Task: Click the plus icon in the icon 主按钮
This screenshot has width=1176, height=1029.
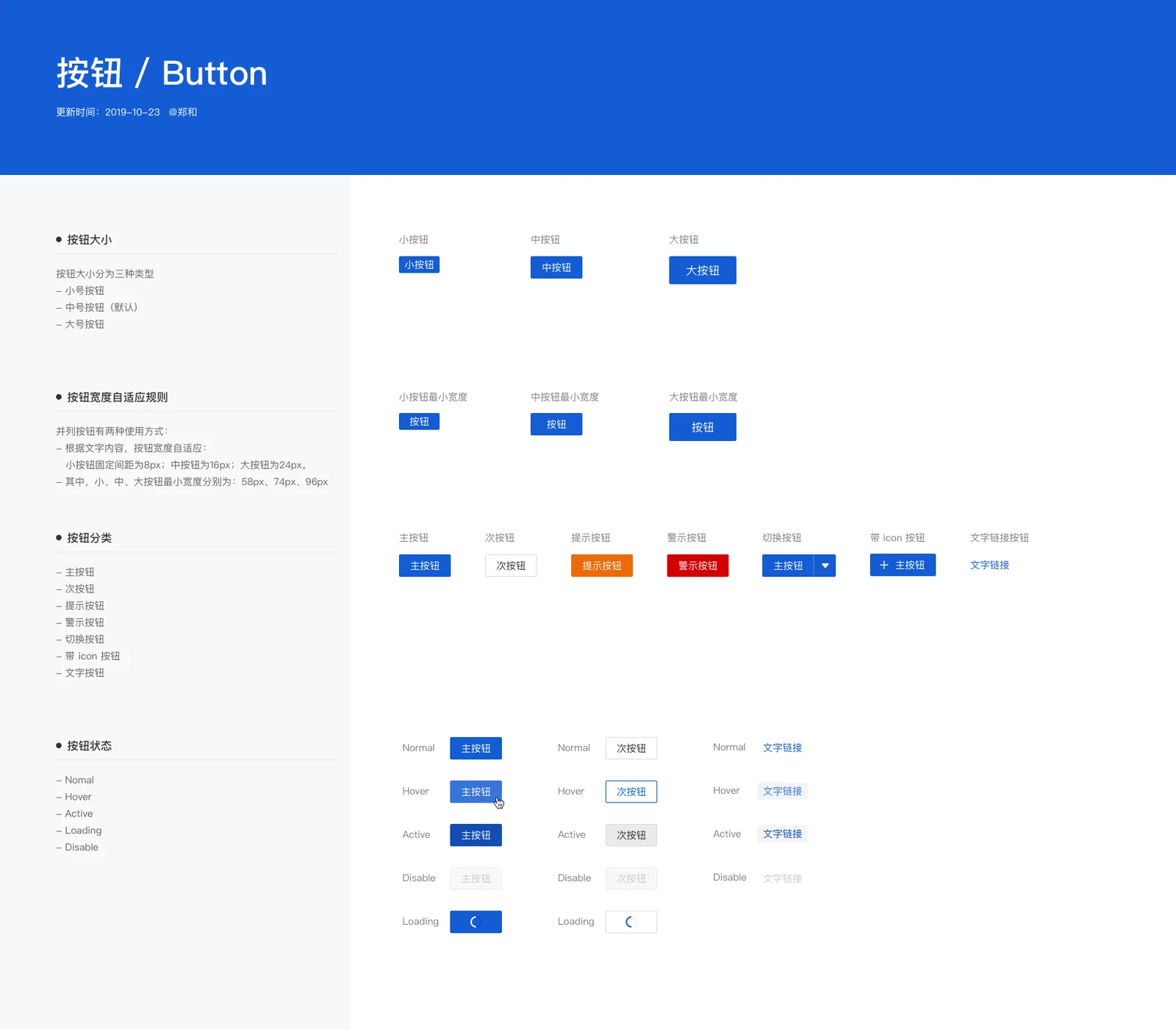Action: tap(883, 564)
